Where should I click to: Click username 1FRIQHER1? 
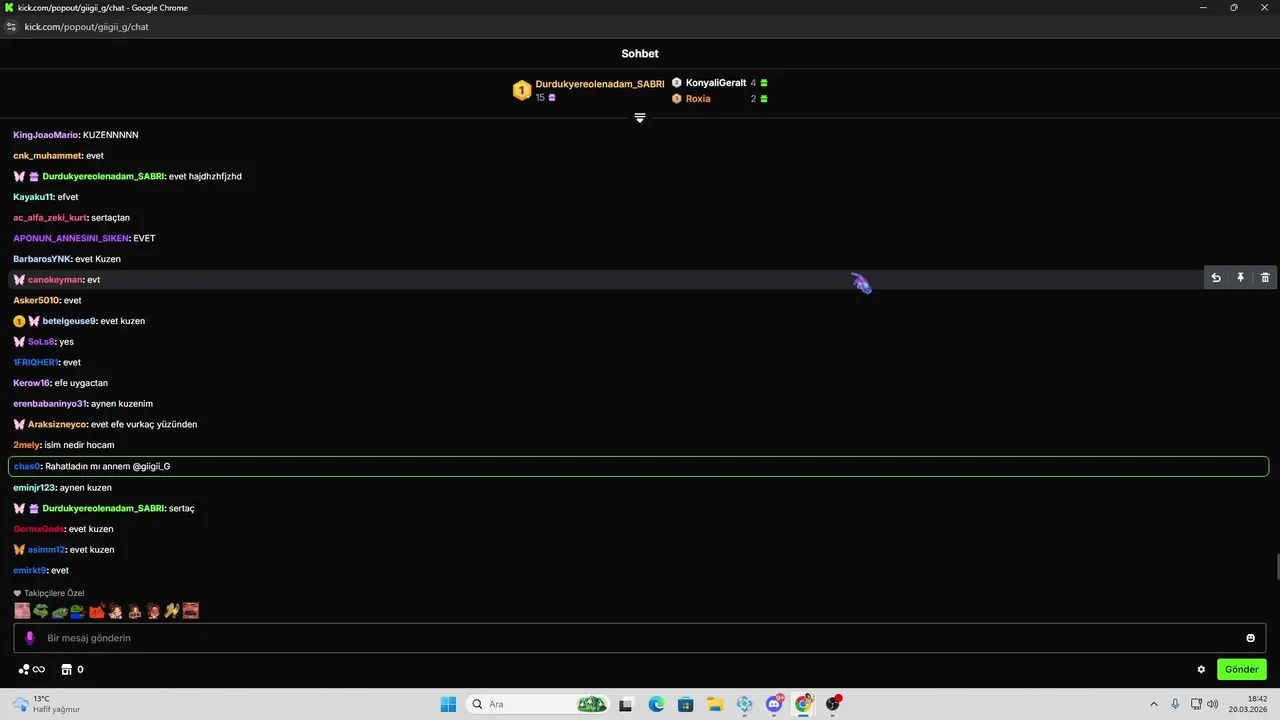(x=36, y=362)
